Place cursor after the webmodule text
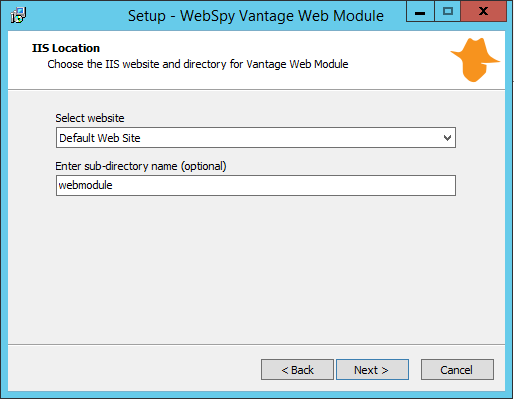The width and height of the screenshot is (514, 401). tap(113, 185)
